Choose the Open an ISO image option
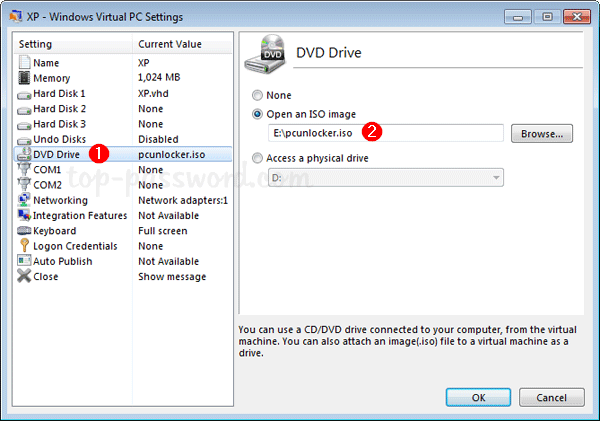 260,114
